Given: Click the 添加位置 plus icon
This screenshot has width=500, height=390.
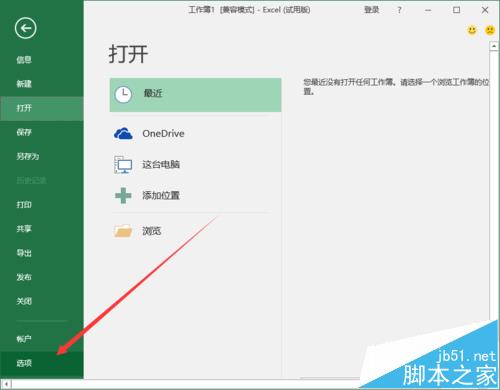Looking at the screenshot, I should tap(123, 195).
